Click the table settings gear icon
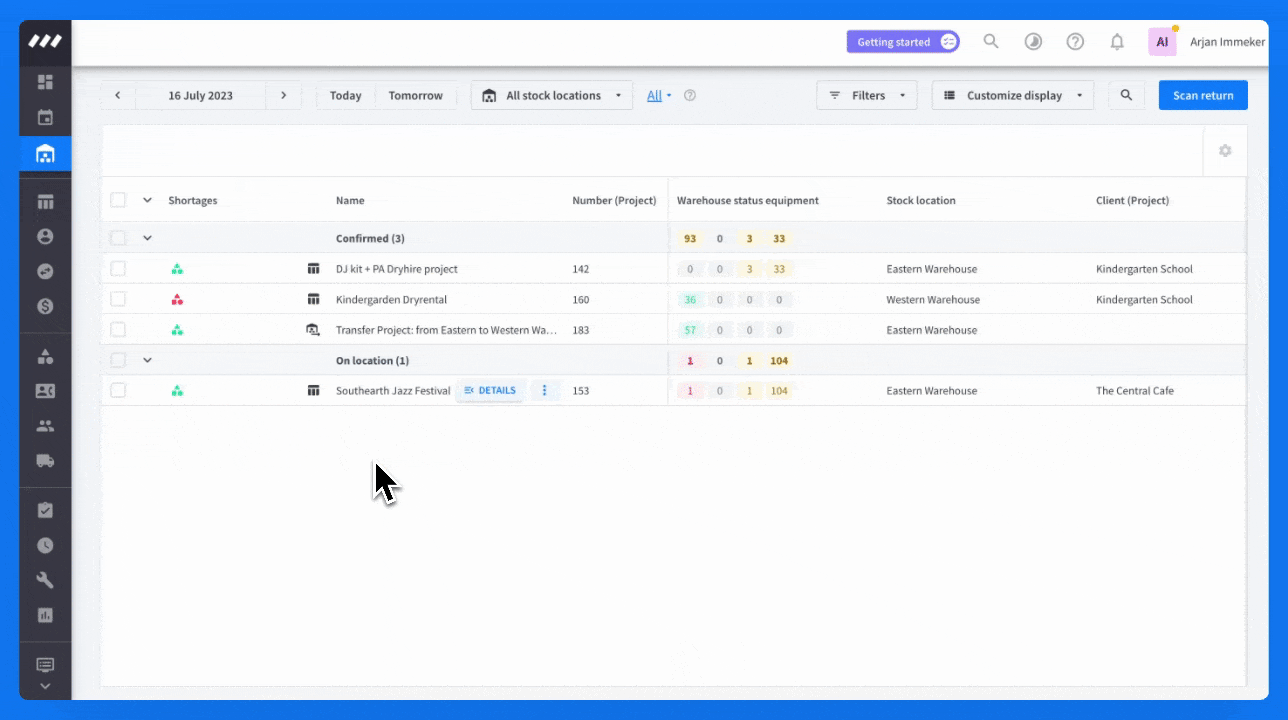The image size is (1288, 720). (1225, 151)
